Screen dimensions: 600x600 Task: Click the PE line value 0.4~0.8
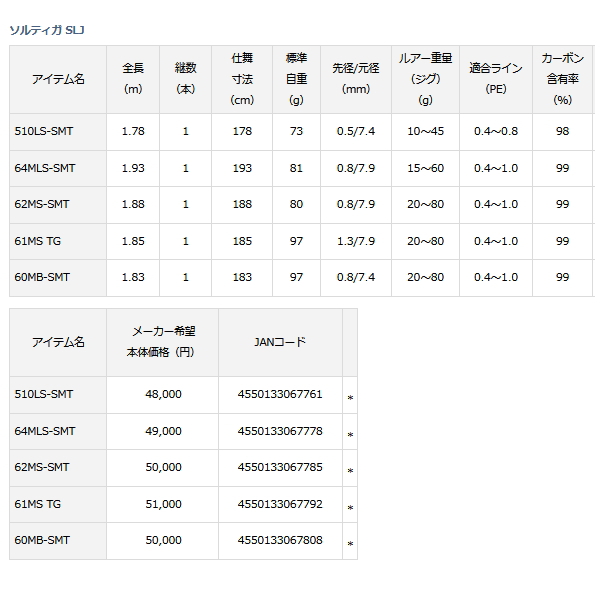point(496,131)
